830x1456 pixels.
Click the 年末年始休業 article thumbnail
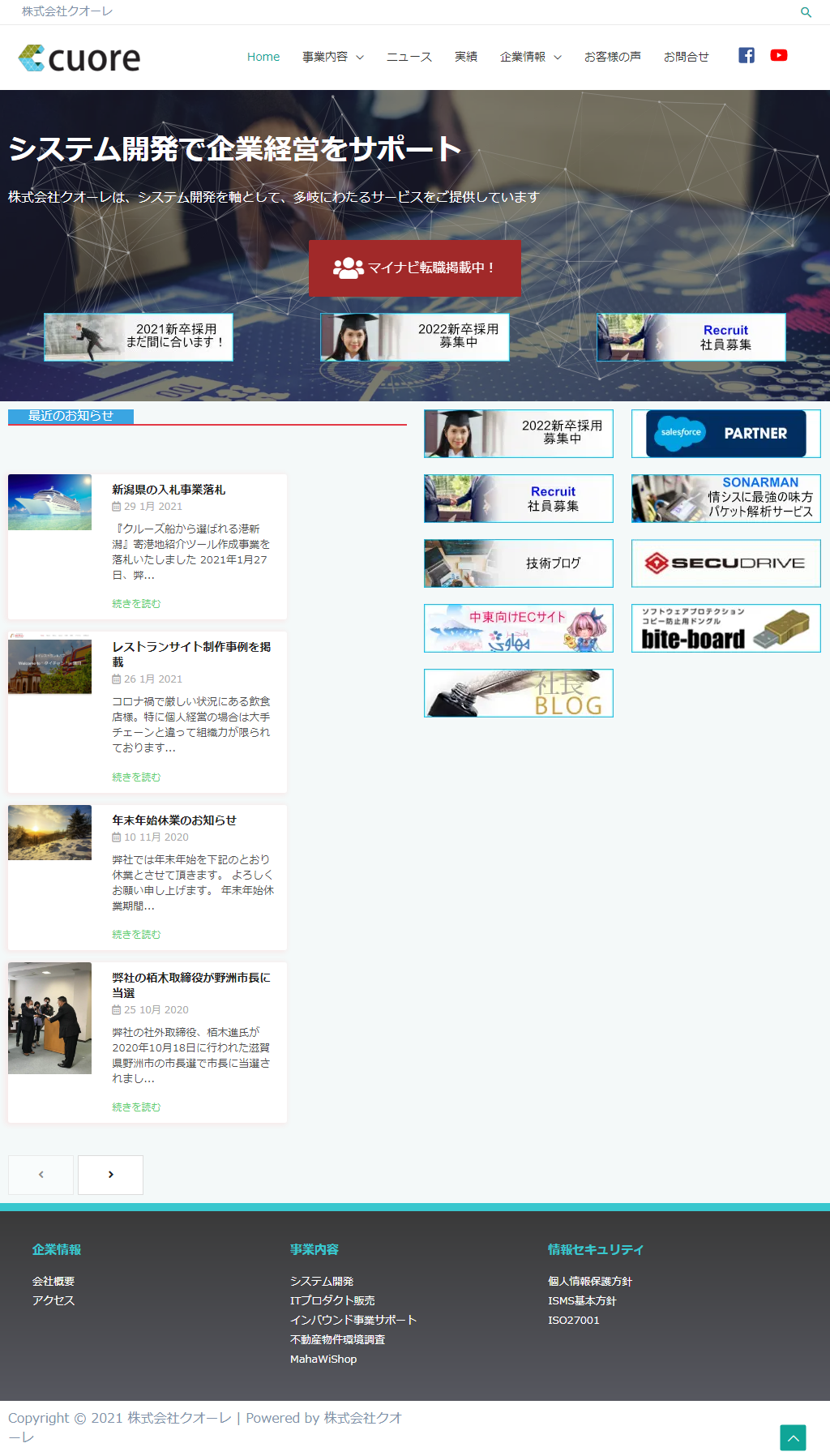point(50,833)
